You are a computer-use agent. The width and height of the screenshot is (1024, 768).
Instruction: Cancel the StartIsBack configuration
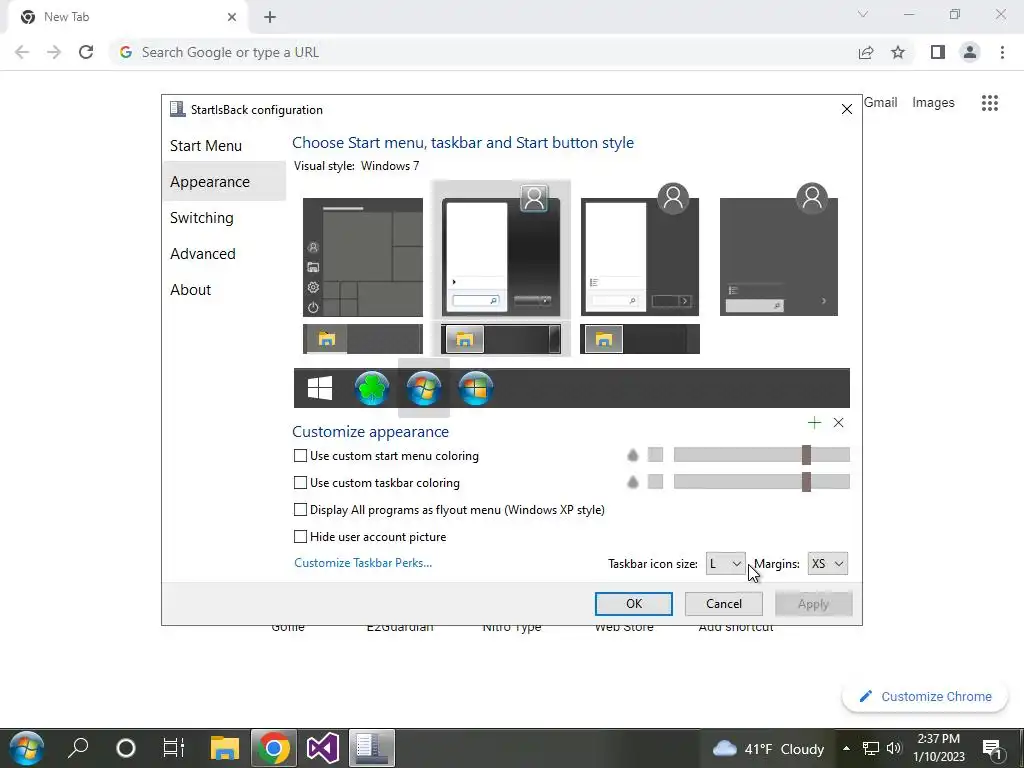[724, 604]
